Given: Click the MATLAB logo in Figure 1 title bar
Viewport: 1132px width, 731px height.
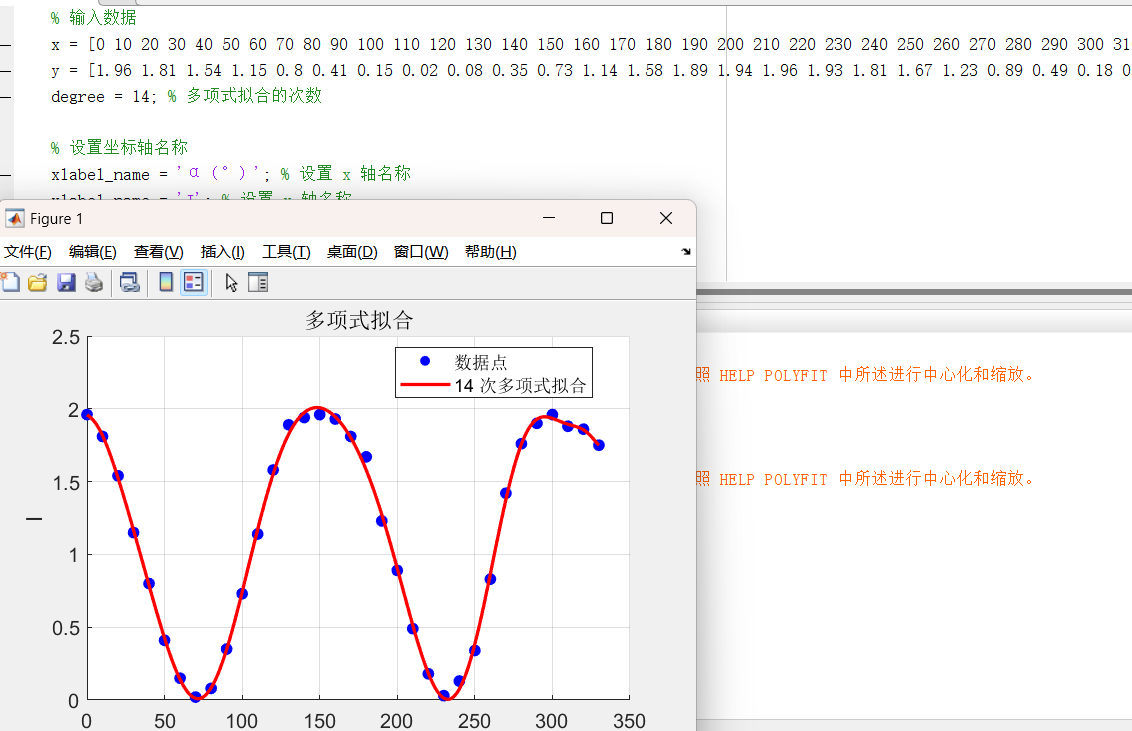Looking at the screenshot, I should pos(15,218).
